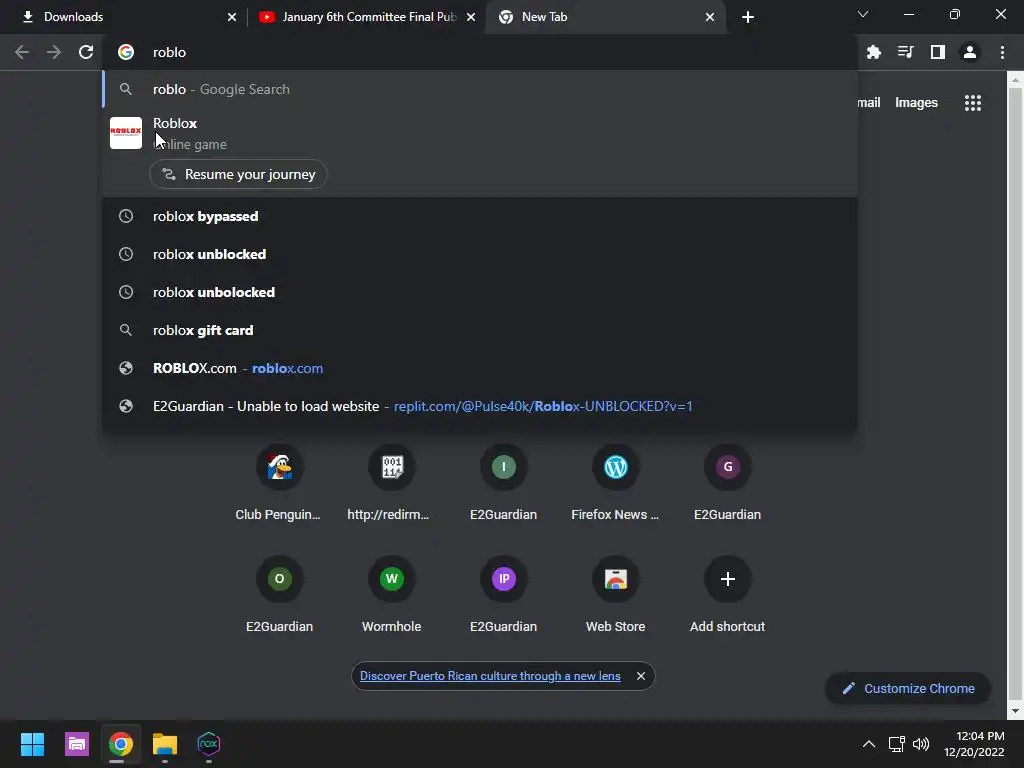Open Chrome's three-dot menu
This screenshot has width=1024, height=768.
pos(1002,52)
